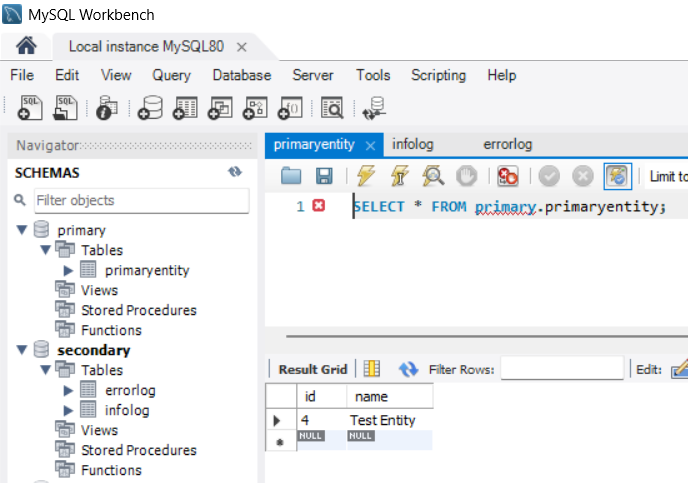Switch to the infolog query tab
The width and height of the screenshot is (688, 483).
[x=412, y=144]
